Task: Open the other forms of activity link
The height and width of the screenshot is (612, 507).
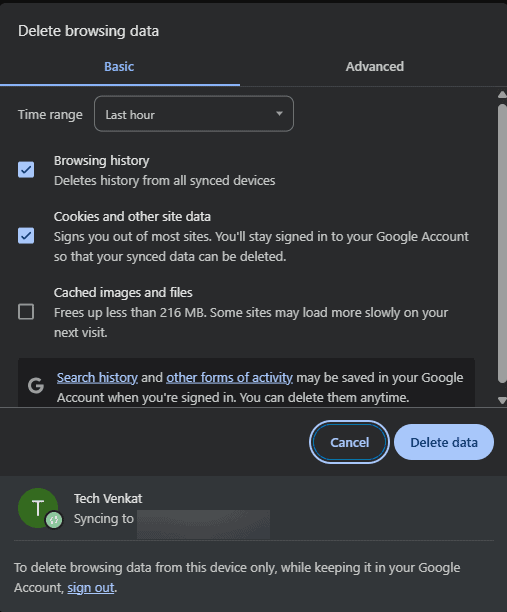Action: (x=229, y=378)
